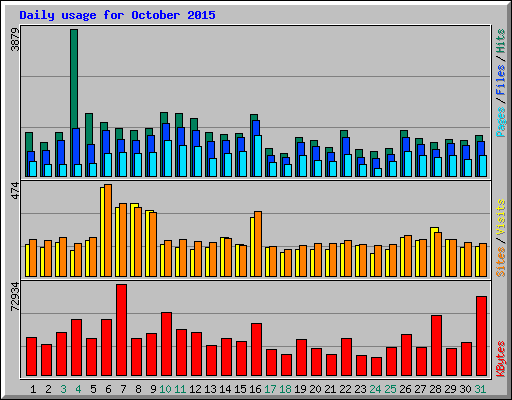Viewport: 512px width, 400px height.
Task: Click day label 21 on x-axis
Action: [330, 389]
